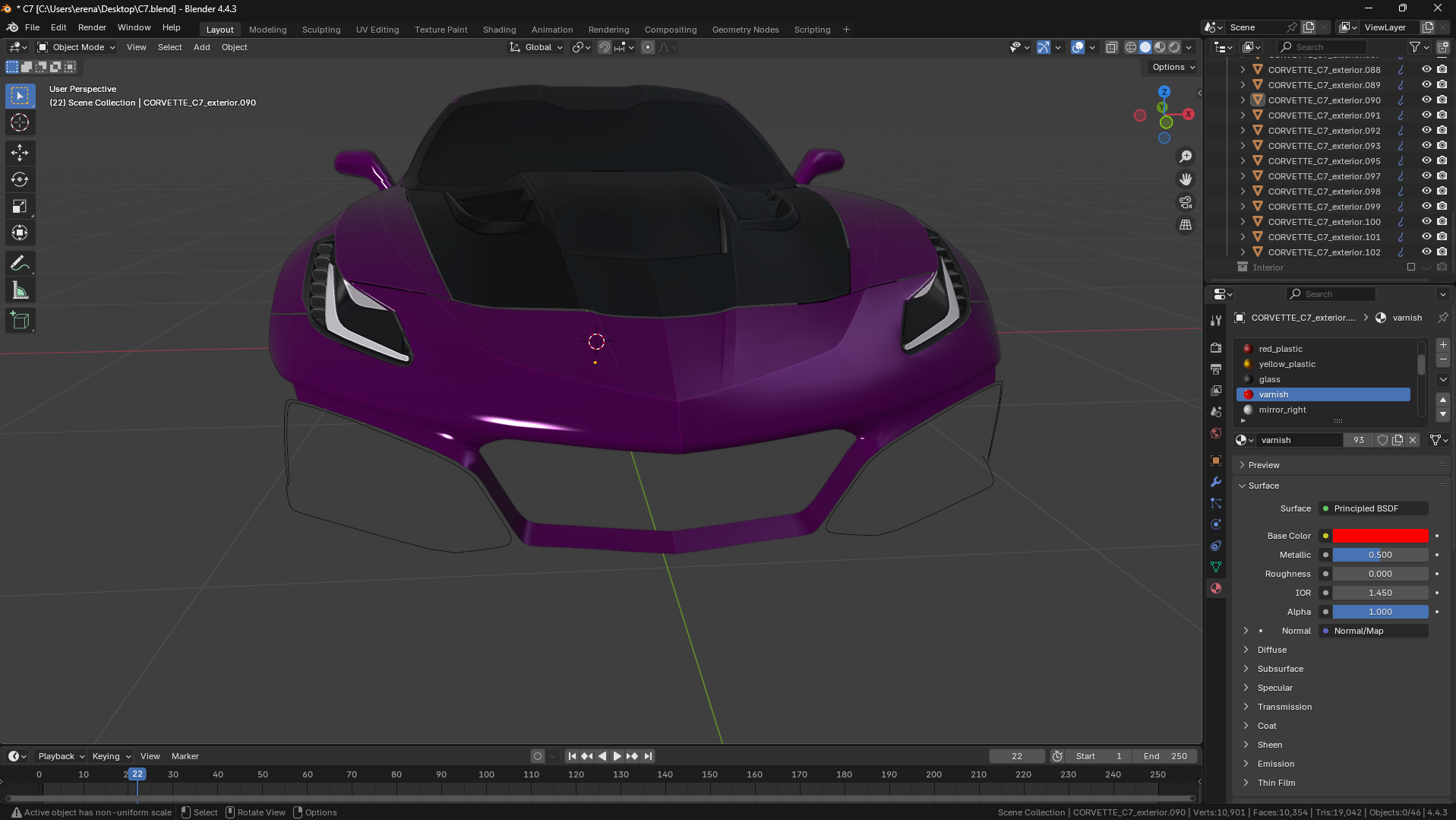Open the Marker menu in the timeline
The width and height of the screenshot is (1456, 820).
point(185,756)
